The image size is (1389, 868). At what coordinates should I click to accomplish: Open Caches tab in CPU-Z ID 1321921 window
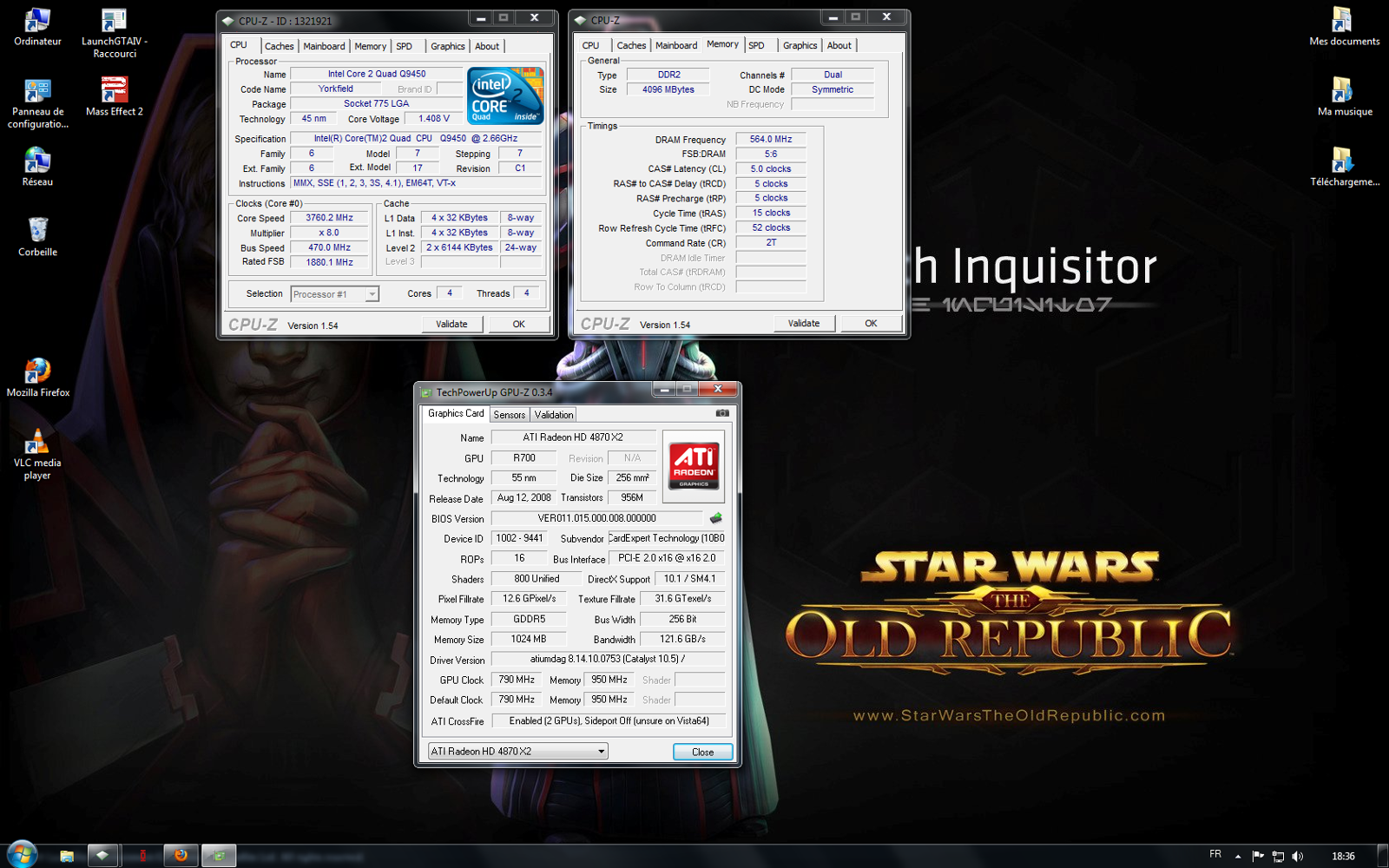click(x=279, y=46)
